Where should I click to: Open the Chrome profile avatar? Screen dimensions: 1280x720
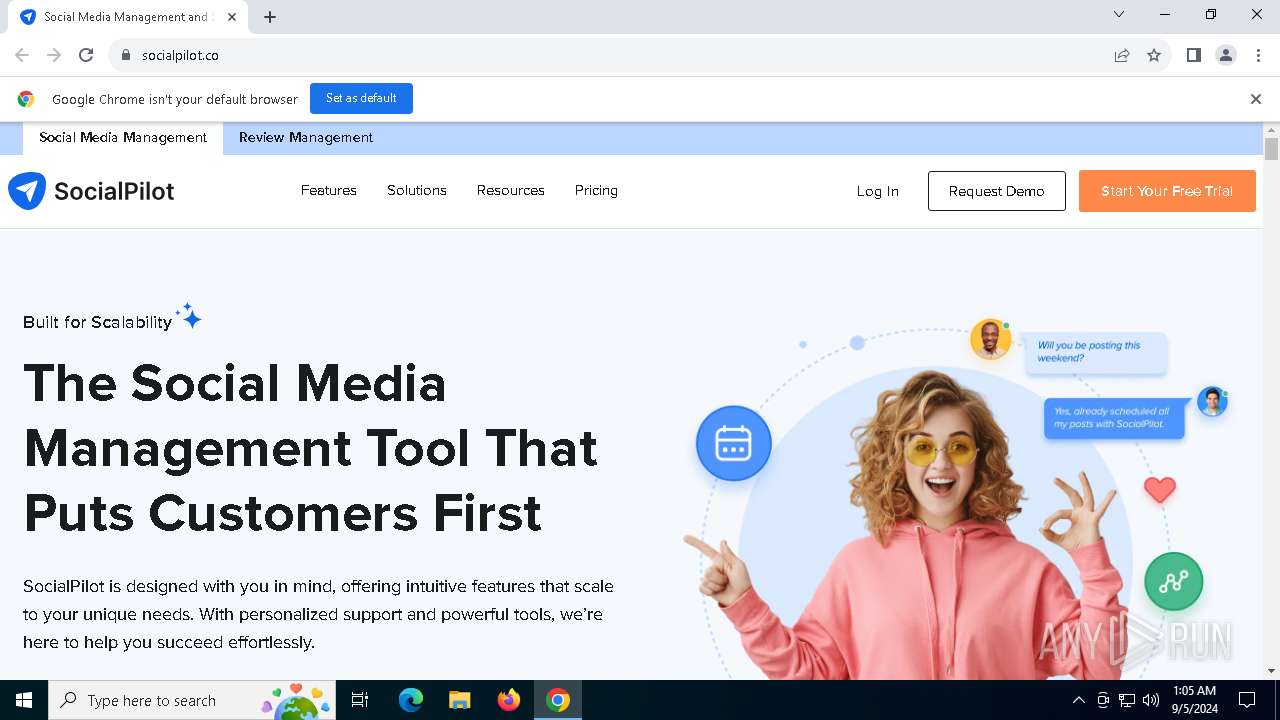point(1226,55)
